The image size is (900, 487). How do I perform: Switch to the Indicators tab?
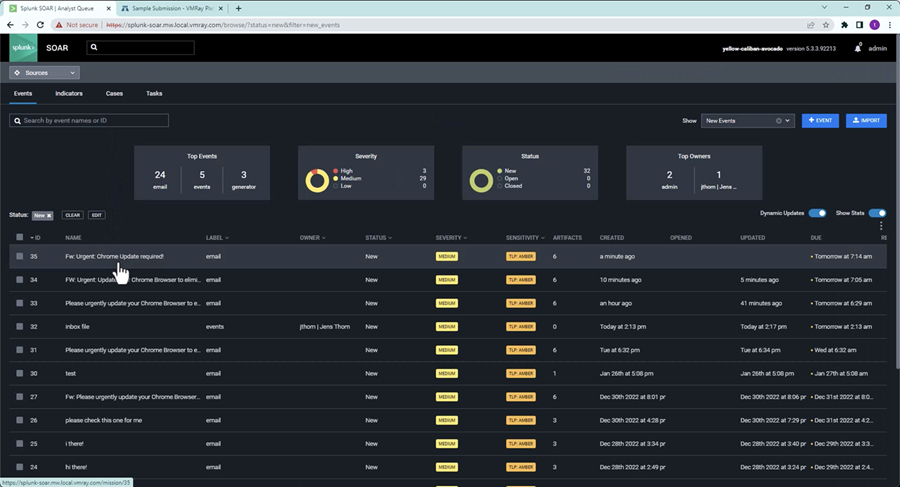coord(69,94)
